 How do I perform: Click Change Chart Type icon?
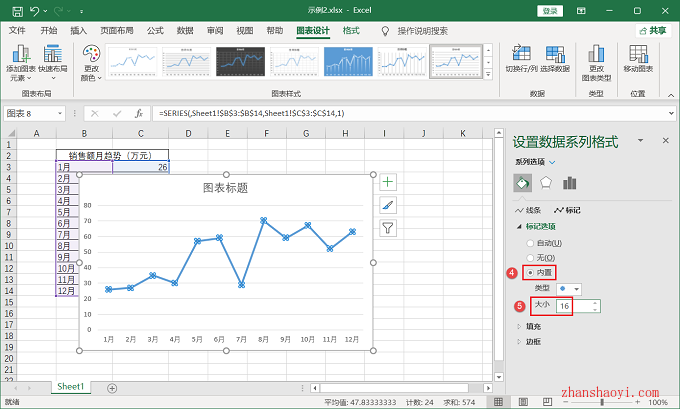(x=596, y=63)
